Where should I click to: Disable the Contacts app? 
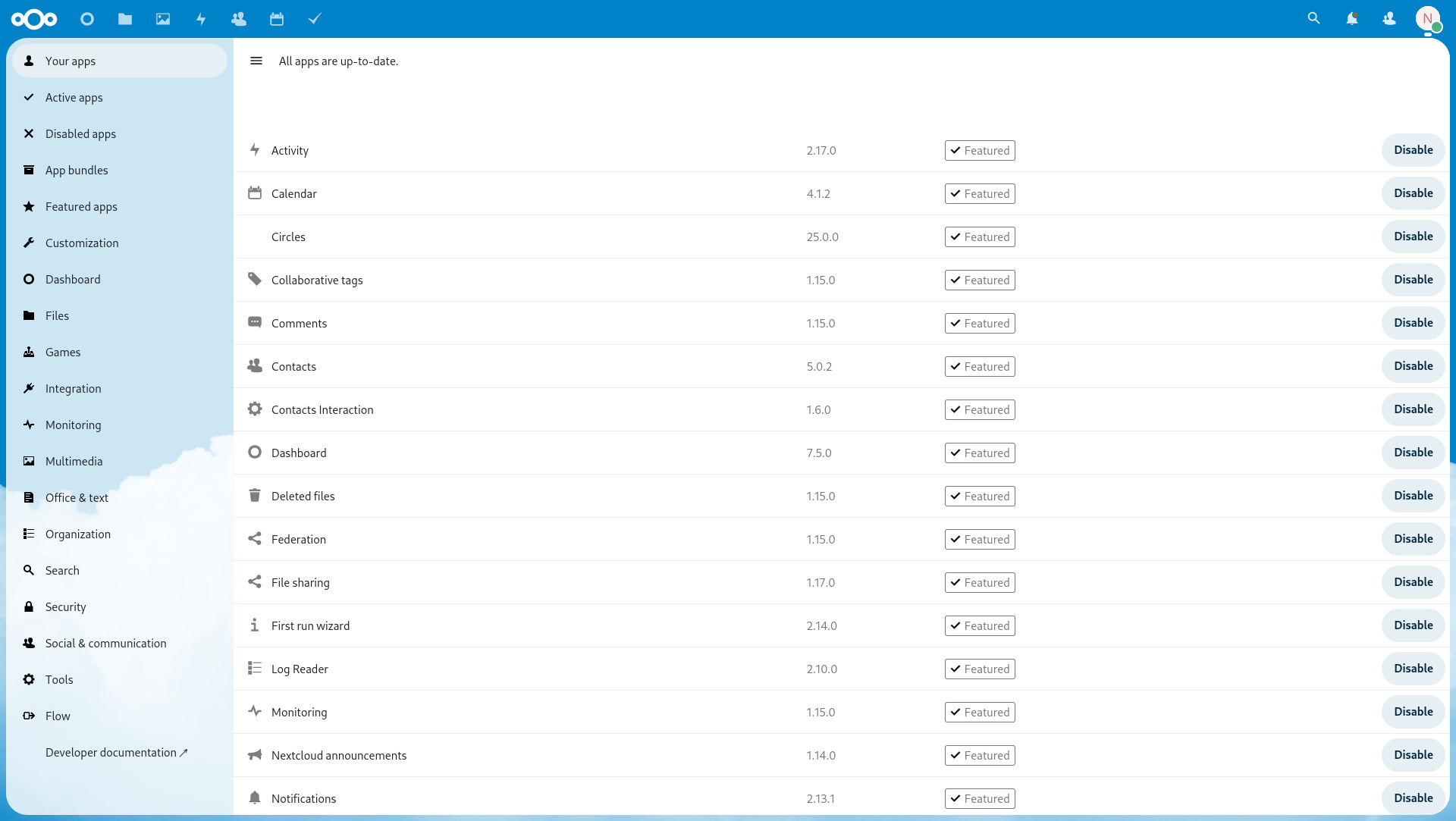[x=1413, y=366]
